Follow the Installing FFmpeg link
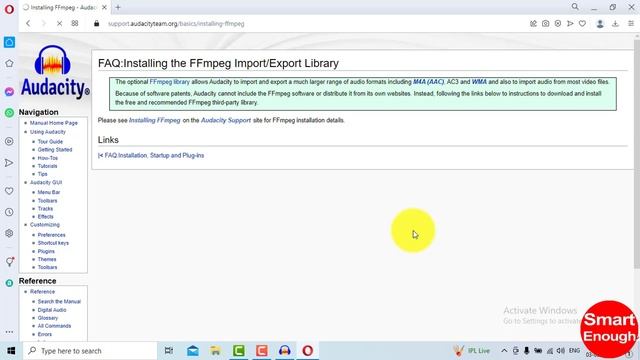 point(154,120)
